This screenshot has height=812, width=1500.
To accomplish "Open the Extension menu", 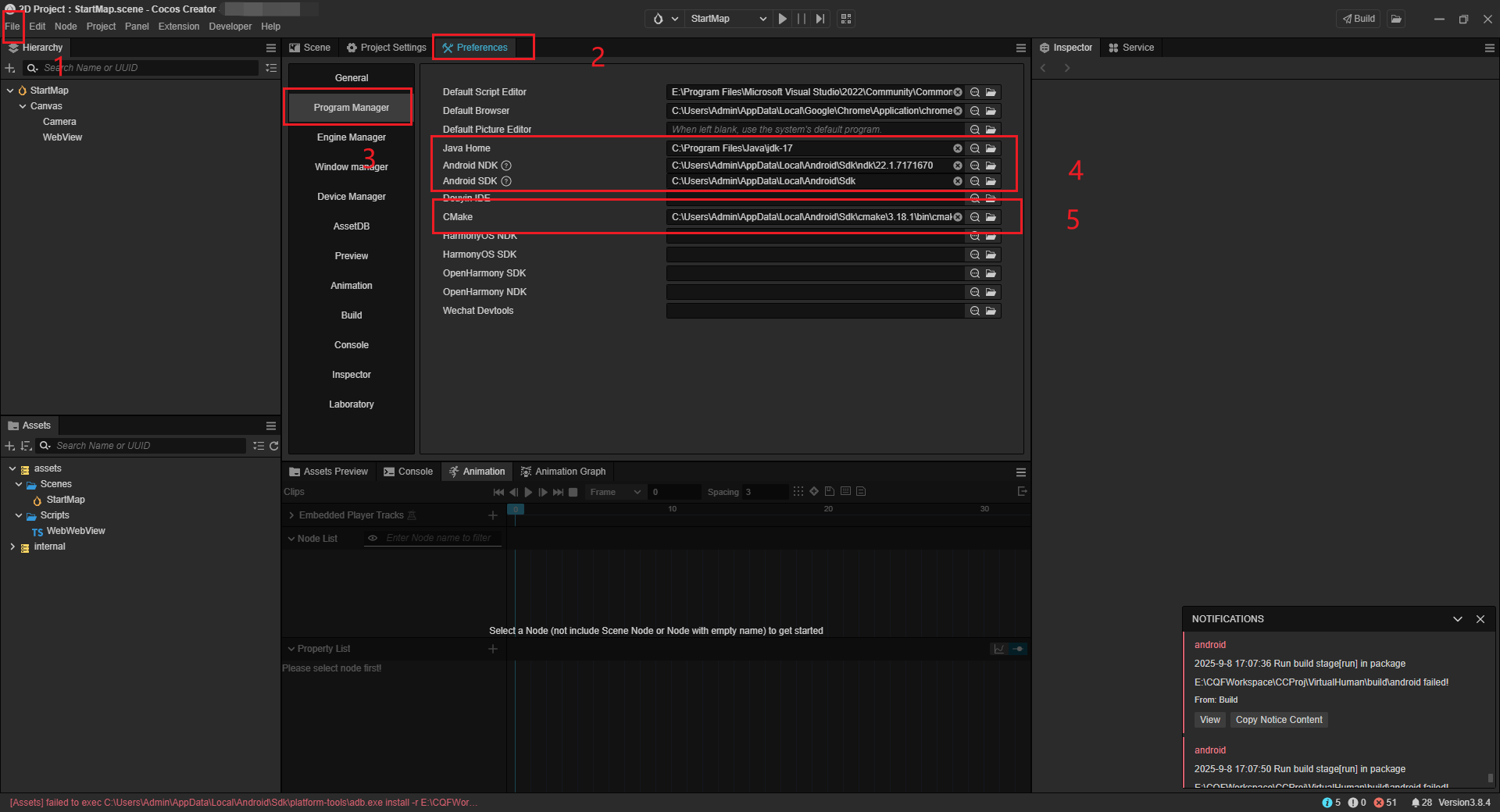I will pos(179,27).
